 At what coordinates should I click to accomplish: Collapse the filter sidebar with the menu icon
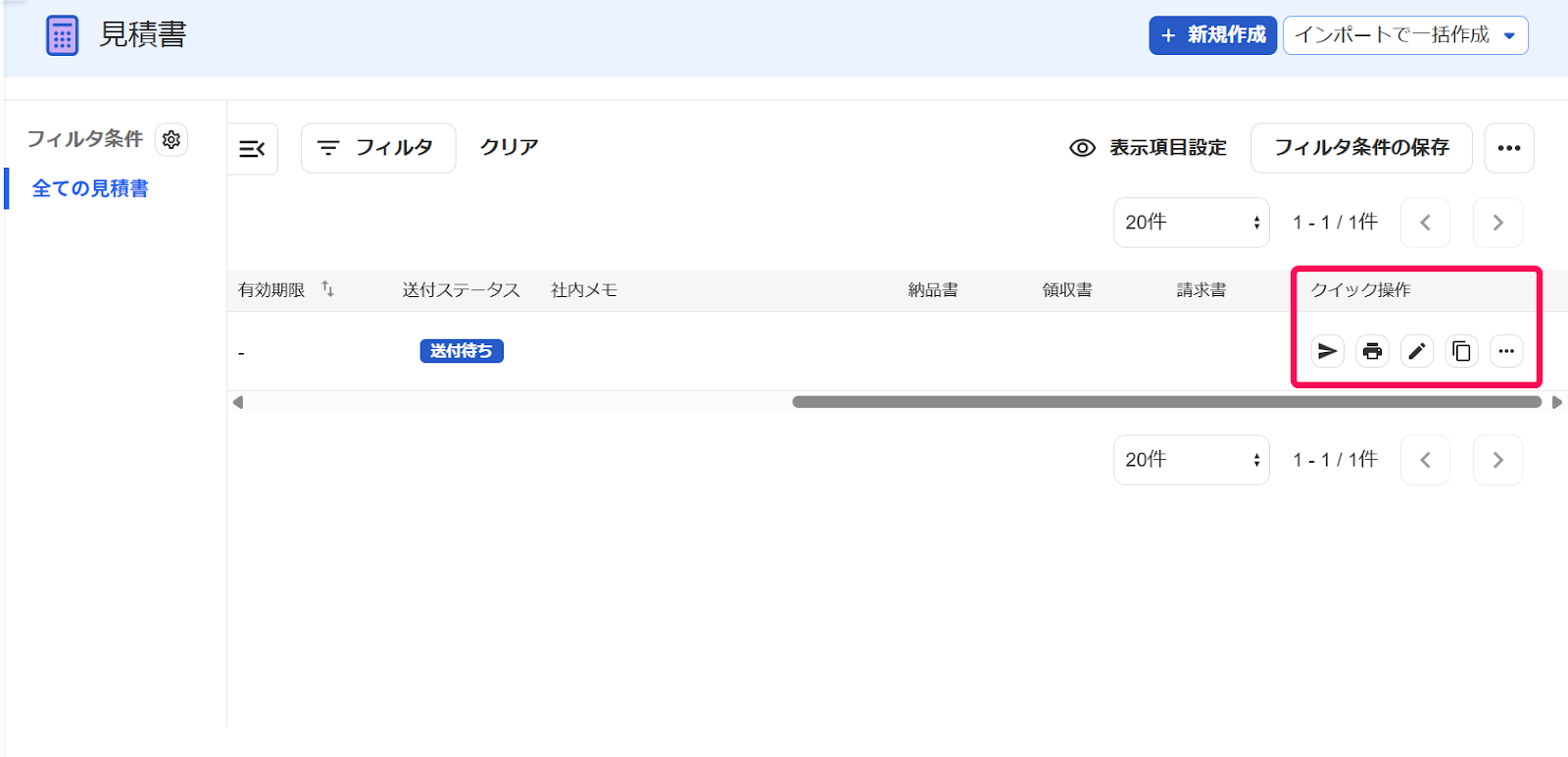[253, 148]
